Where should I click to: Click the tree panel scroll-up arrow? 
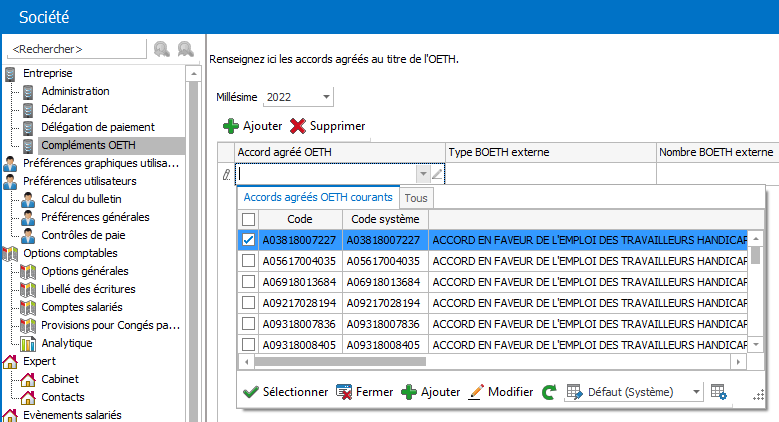pos(193,74)
